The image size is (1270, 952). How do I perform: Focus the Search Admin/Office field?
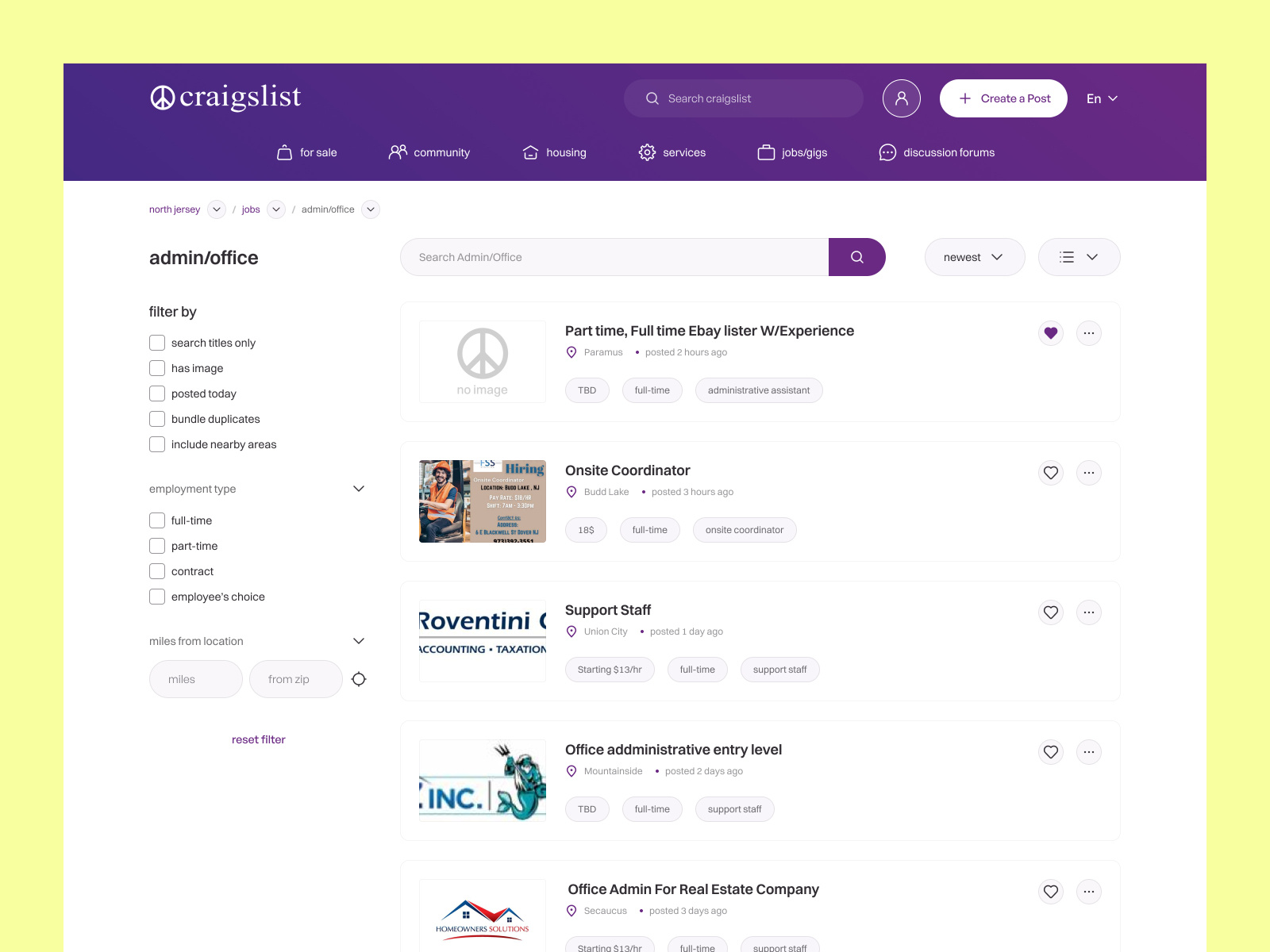614,257
